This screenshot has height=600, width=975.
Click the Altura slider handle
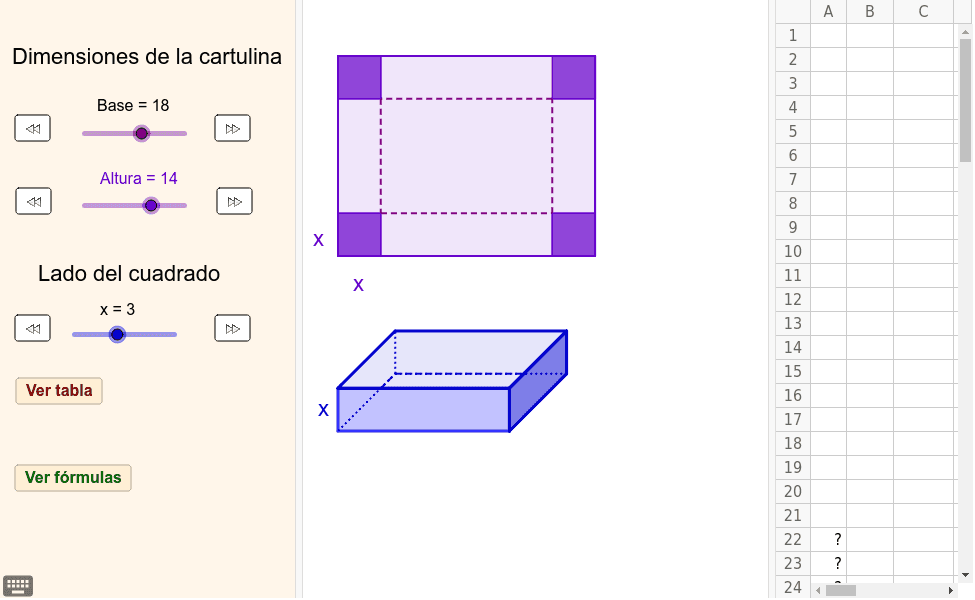coord(151,205)
